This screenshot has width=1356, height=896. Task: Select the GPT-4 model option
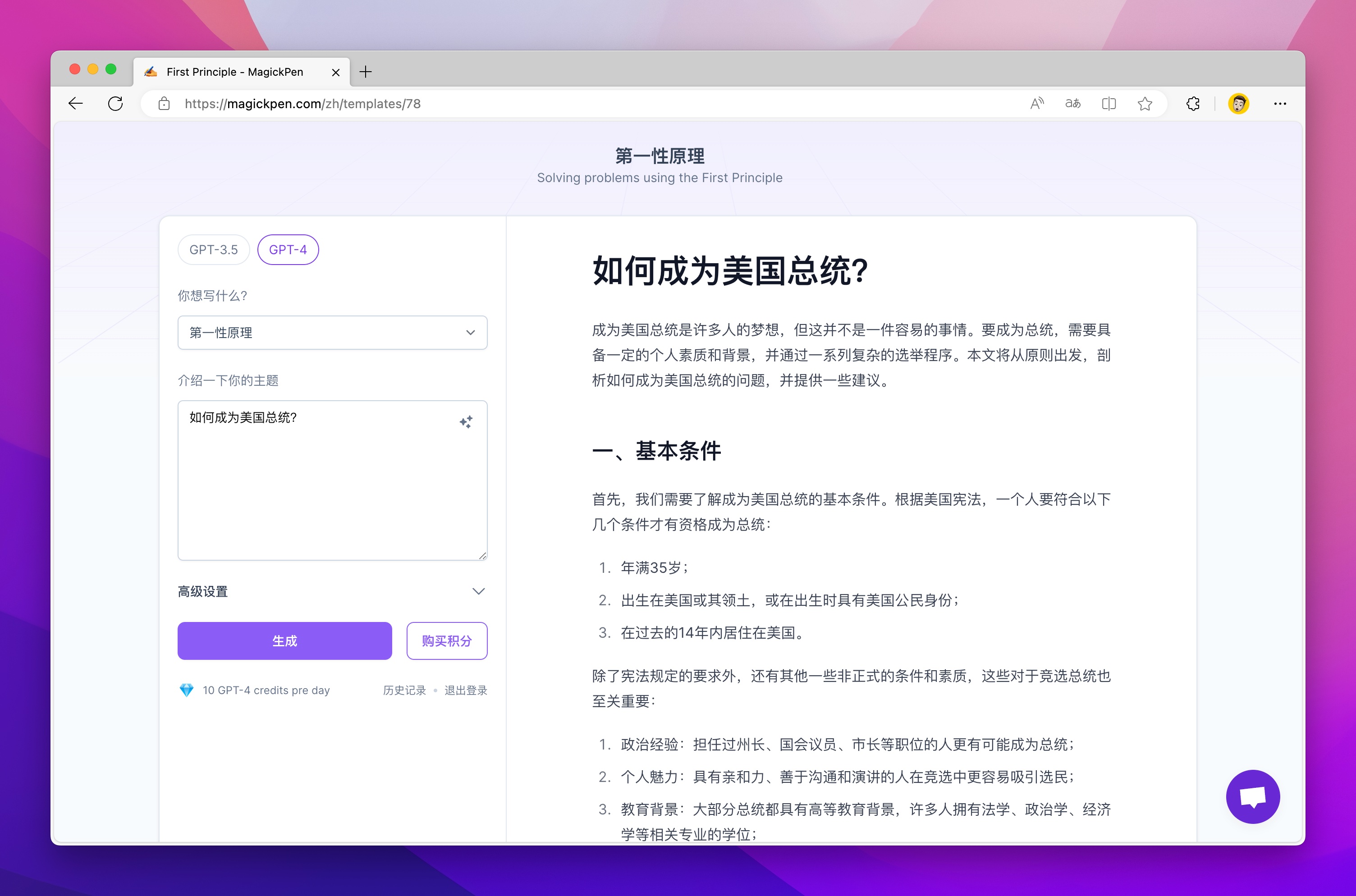288,250
